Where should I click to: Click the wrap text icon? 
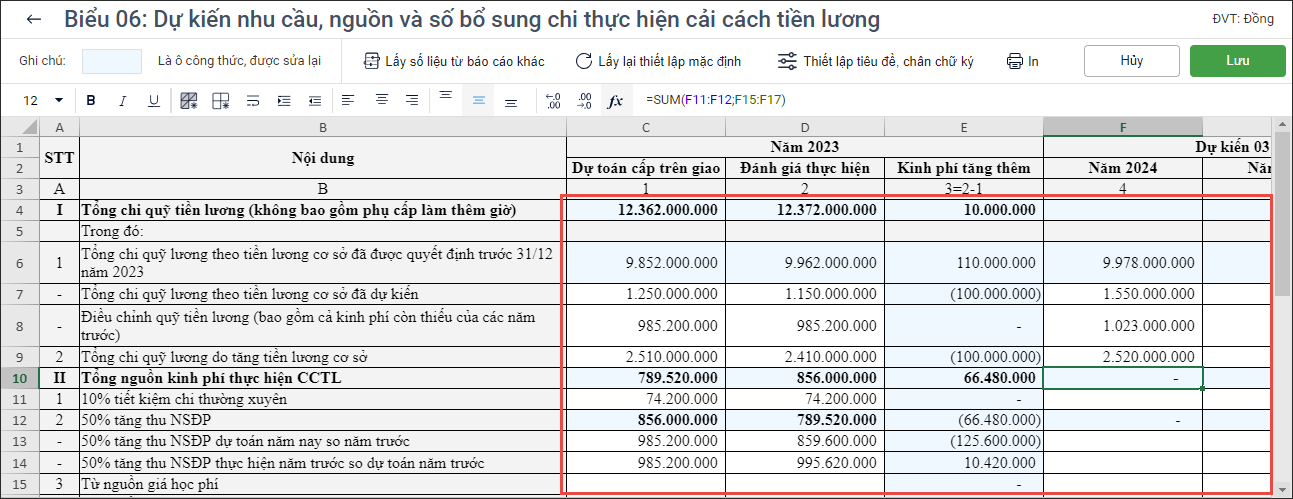tap(253, 100)
